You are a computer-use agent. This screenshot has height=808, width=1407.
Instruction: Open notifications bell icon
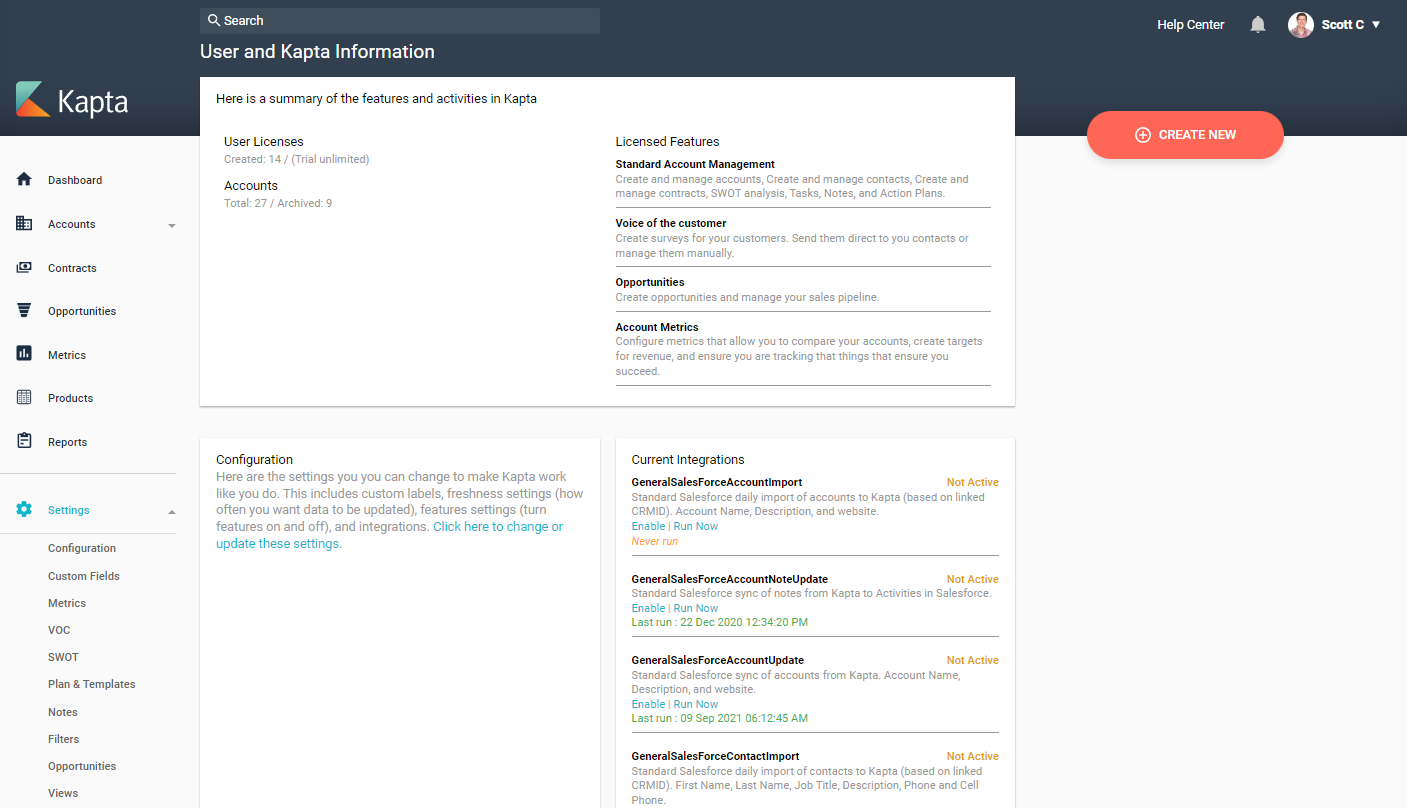pyautogui.click(x=1258, y=25)
